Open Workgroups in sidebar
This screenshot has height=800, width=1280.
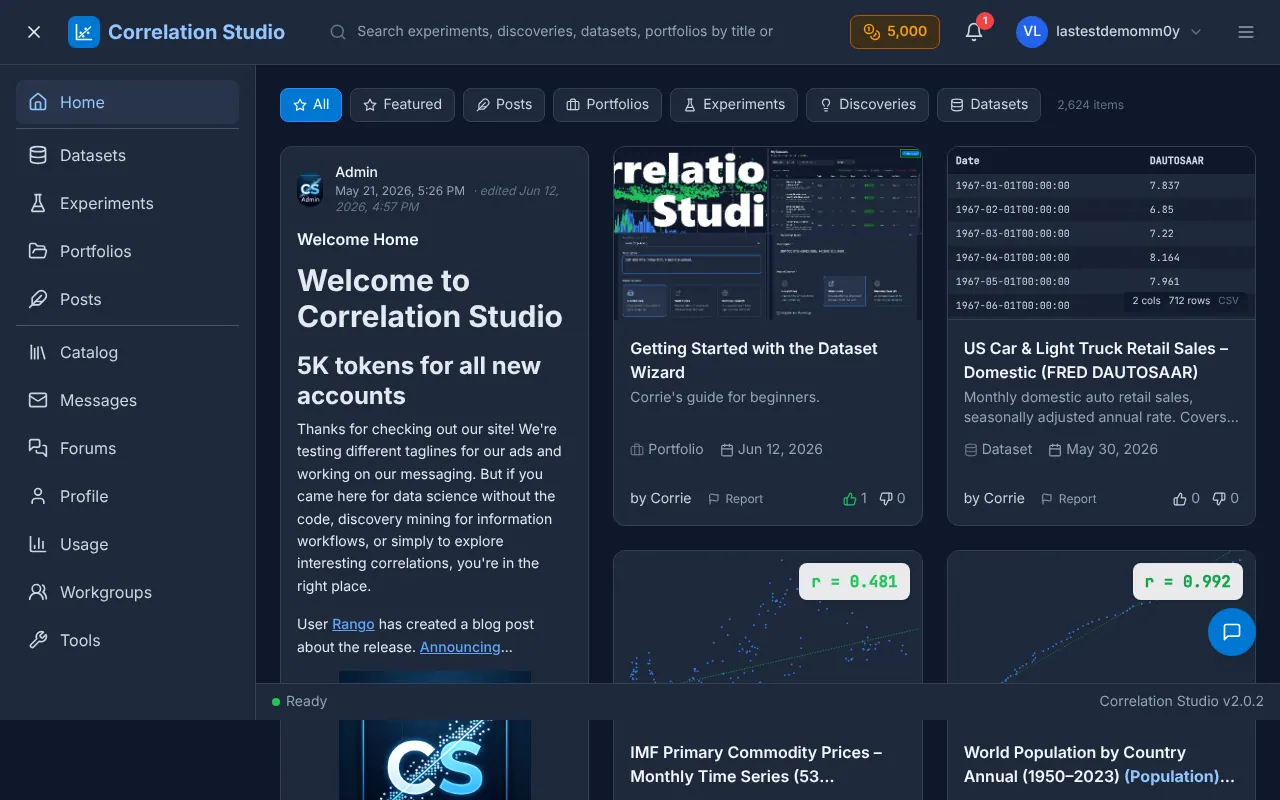(x=127, y=592)
